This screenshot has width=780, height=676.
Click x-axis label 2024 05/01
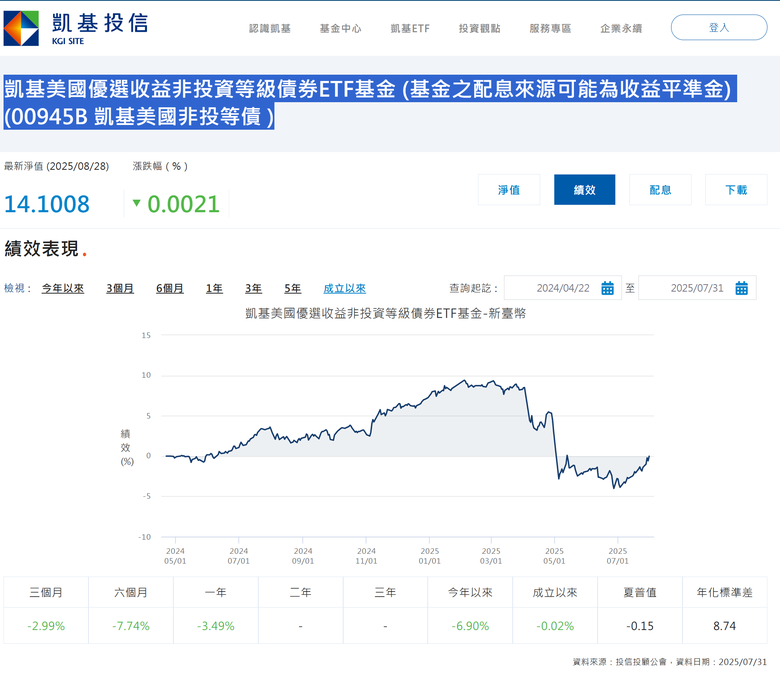[175, 556]
